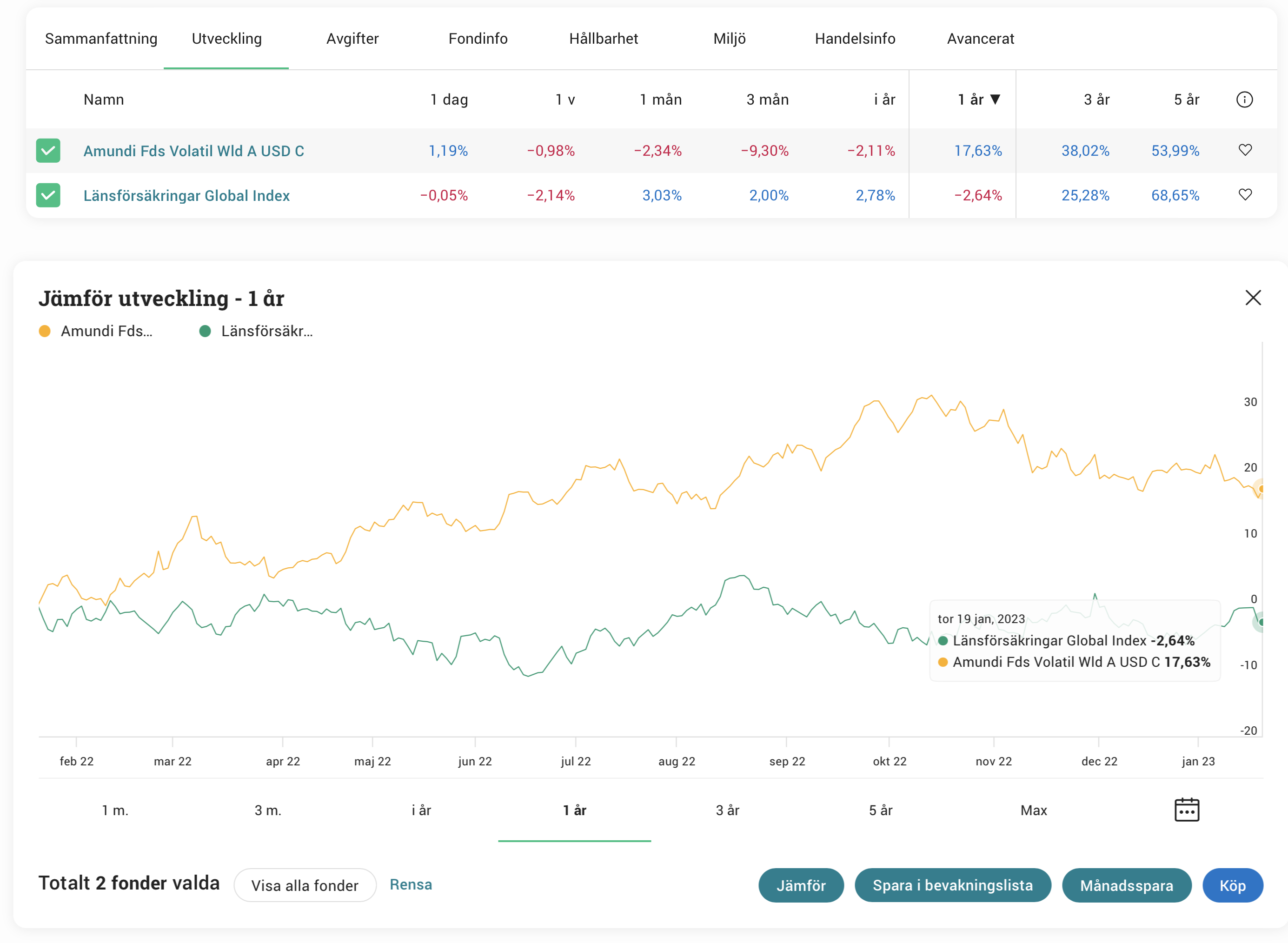Switch to the Avgifter tab
The image size is (1288, 943).
point(352,39)
